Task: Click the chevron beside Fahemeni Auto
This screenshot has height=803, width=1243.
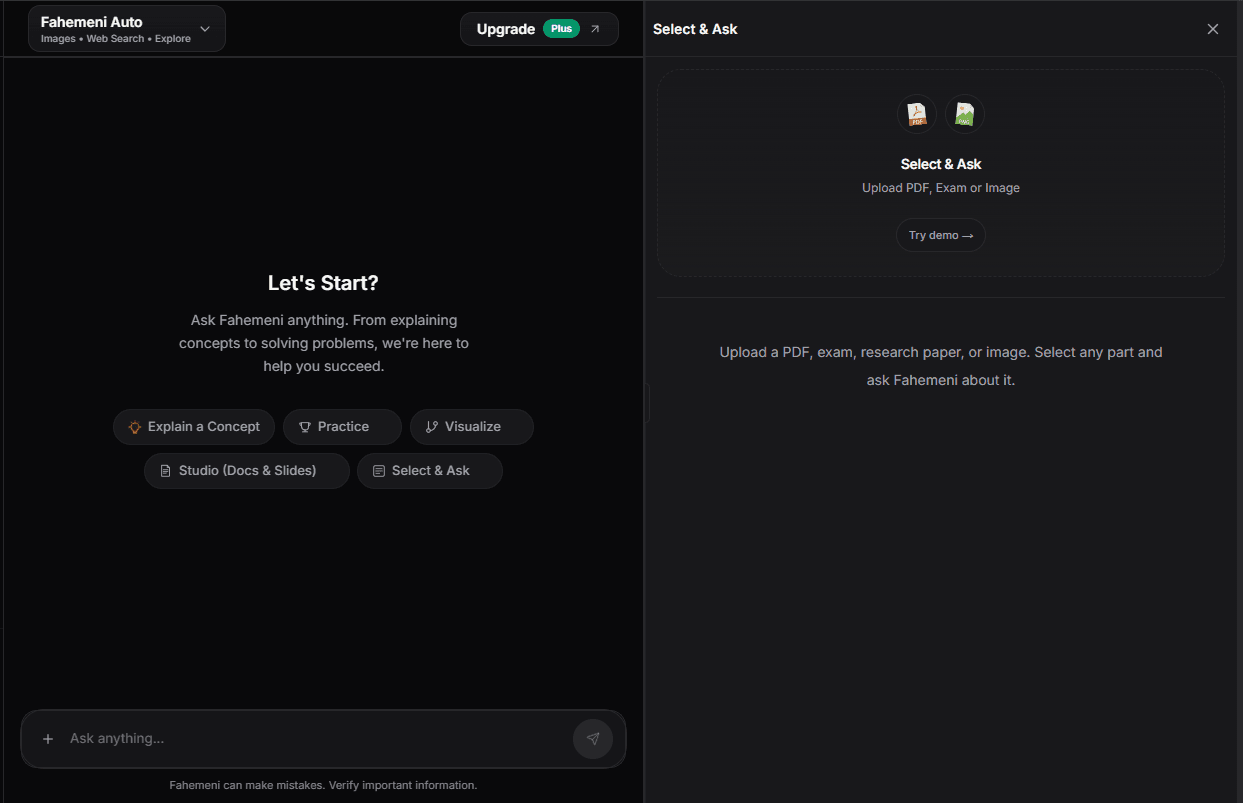Action: [x=205, y=29]
